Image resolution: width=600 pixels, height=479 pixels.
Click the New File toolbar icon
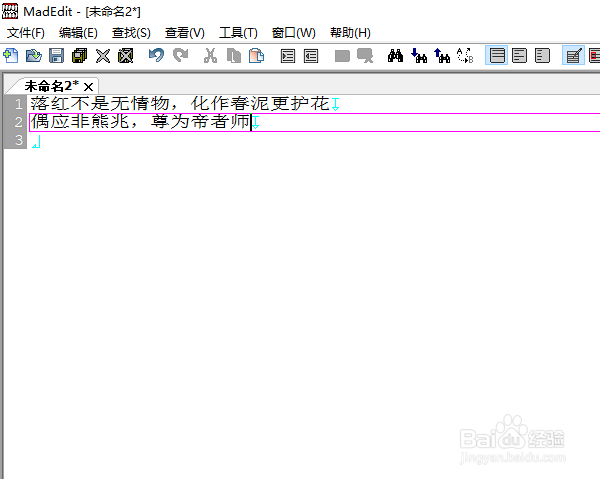pyautogui.click(x=11, y=56)
